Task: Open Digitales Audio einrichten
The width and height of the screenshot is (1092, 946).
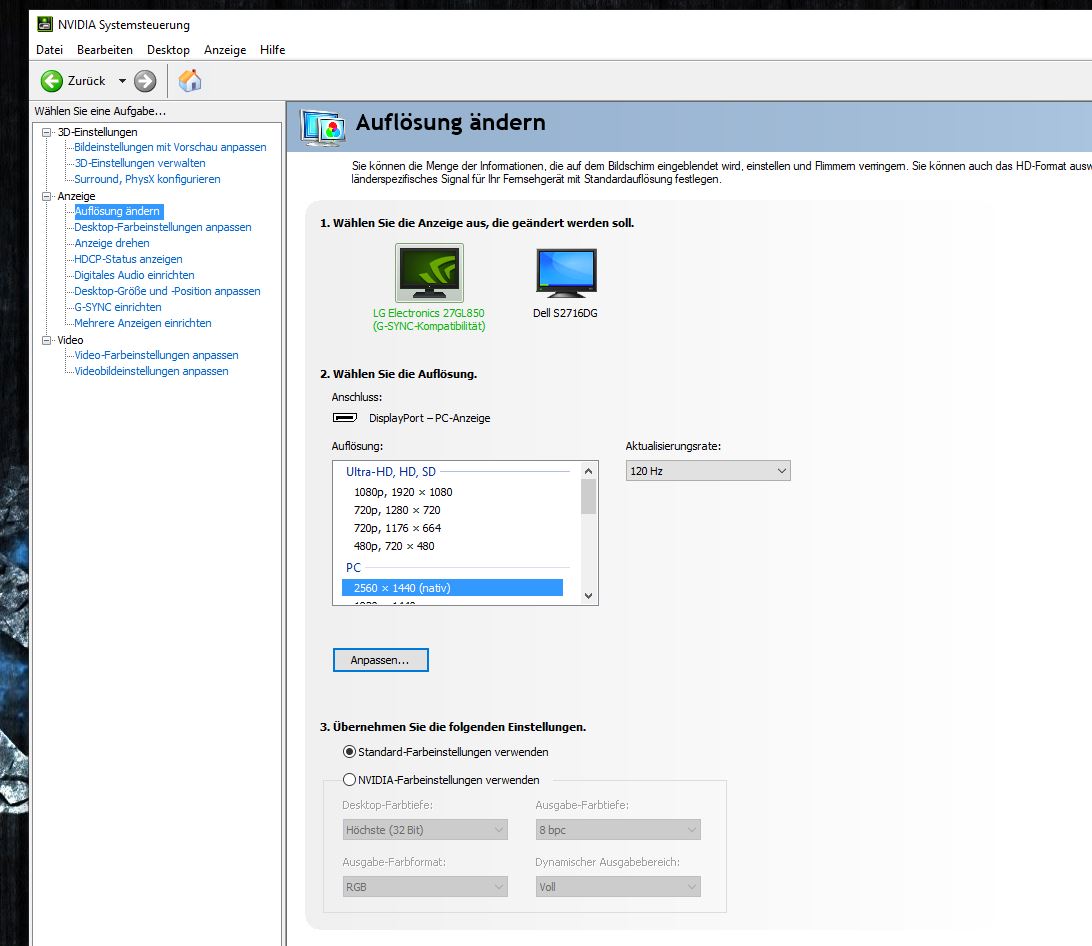Action: coord(134,275)
